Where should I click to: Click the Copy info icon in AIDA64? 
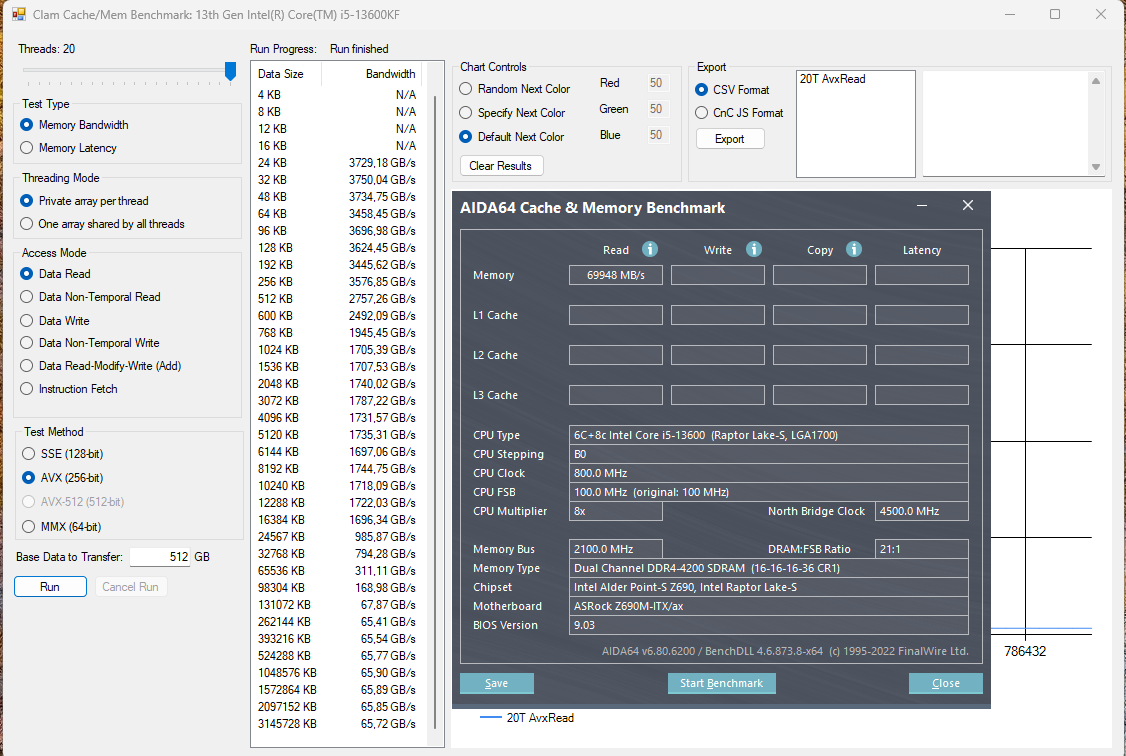(x=853, y=249)
